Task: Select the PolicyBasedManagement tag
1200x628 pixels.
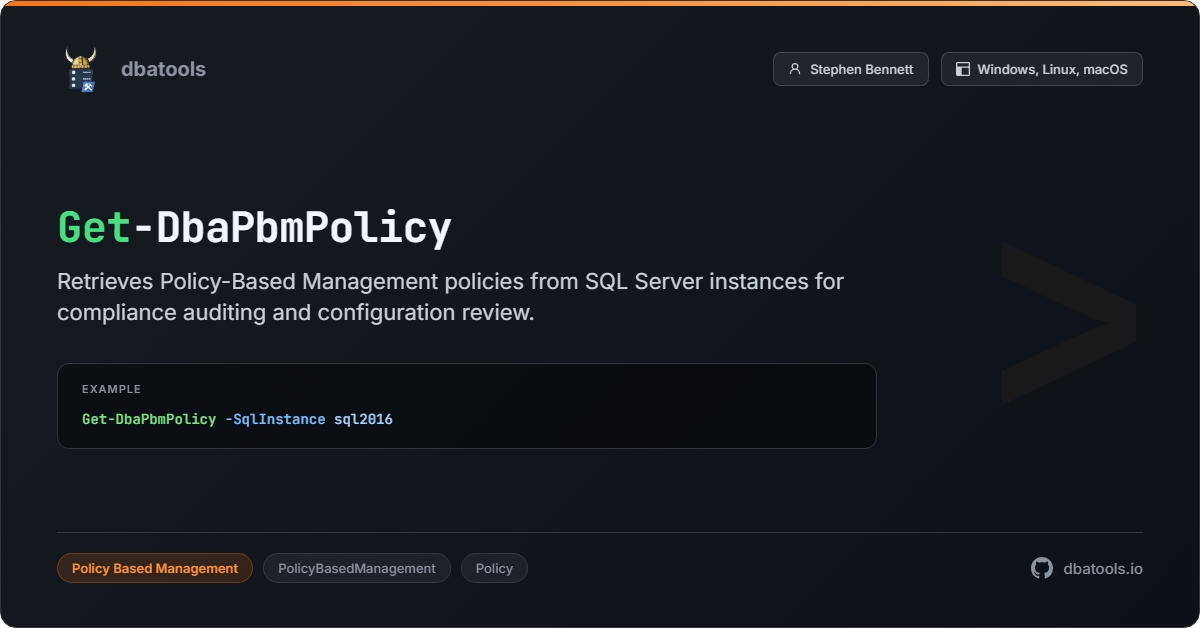Action: tap(357, 568)
